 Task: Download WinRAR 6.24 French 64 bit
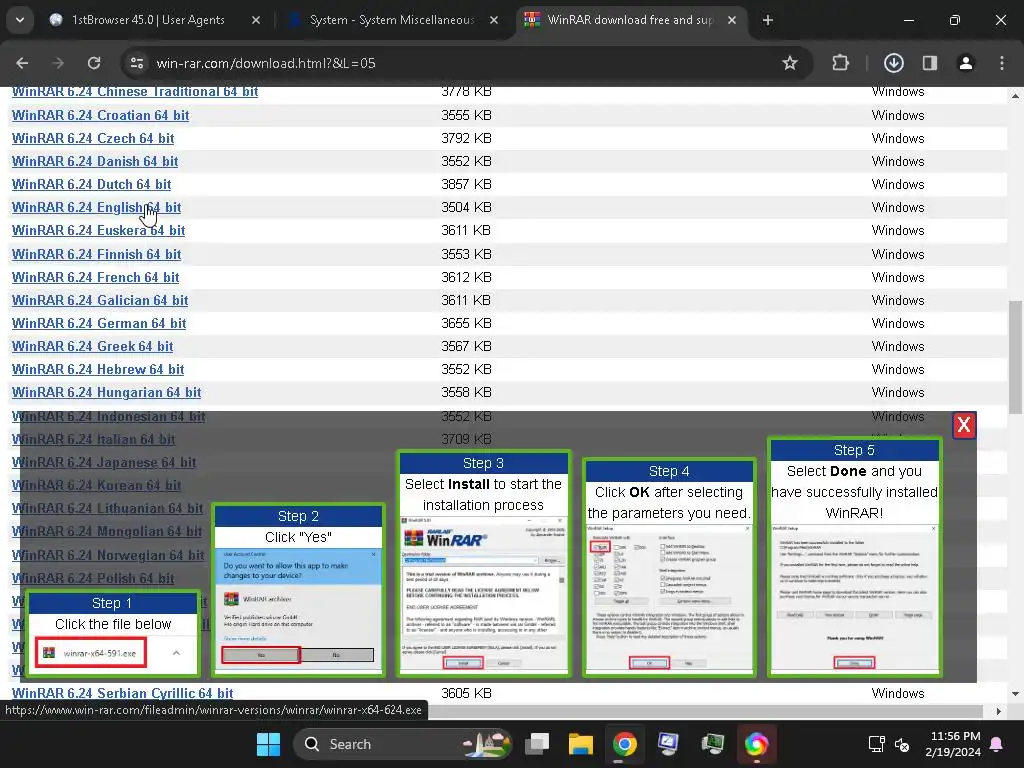(95, 278)
